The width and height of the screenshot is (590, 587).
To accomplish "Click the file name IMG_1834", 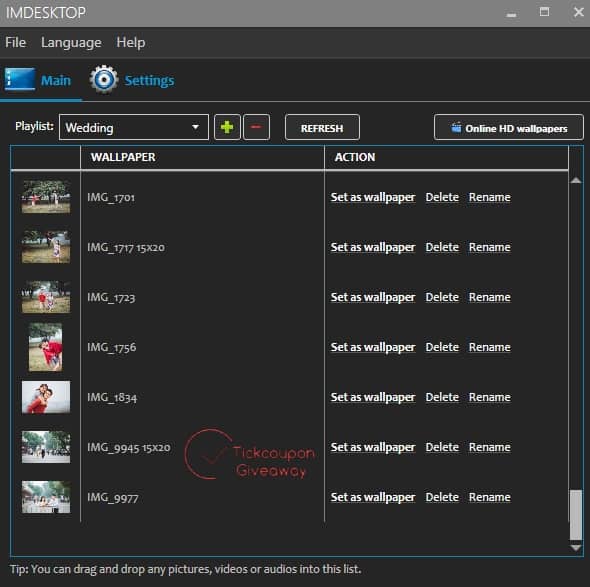I will click(112, 398).
